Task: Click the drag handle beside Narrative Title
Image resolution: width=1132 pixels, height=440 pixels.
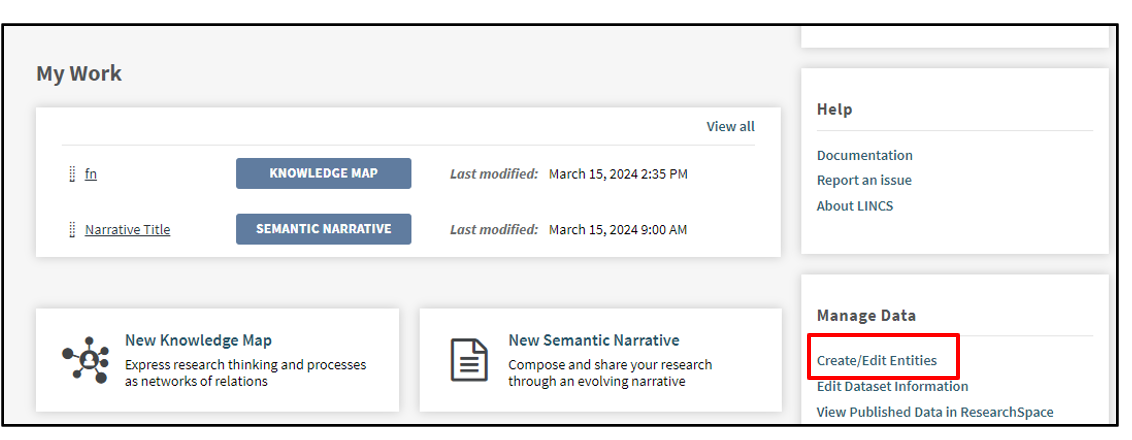Action: (x=72, y=230)
